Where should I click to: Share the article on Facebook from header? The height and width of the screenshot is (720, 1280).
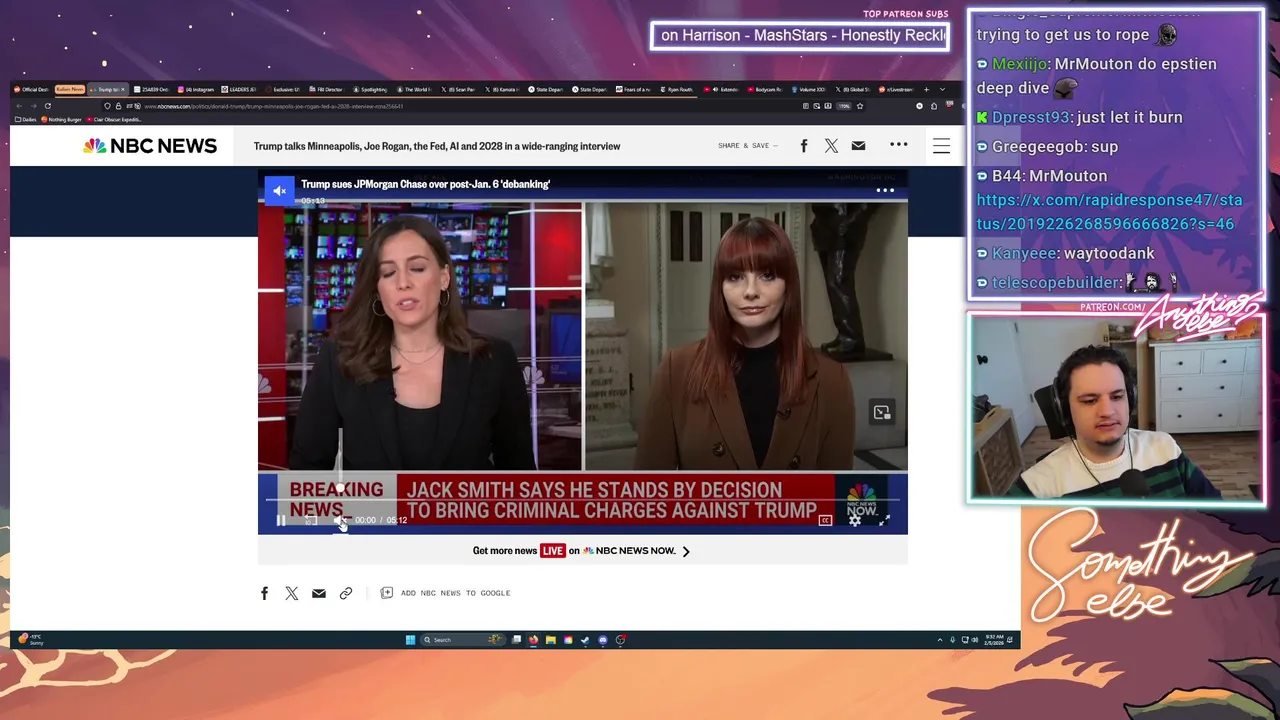point(804,146)
